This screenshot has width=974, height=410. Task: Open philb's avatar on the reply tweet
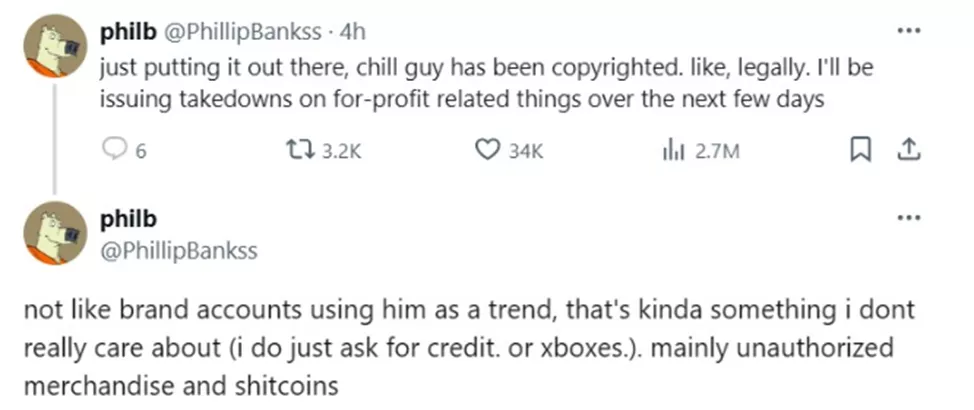tap(55, 232)
